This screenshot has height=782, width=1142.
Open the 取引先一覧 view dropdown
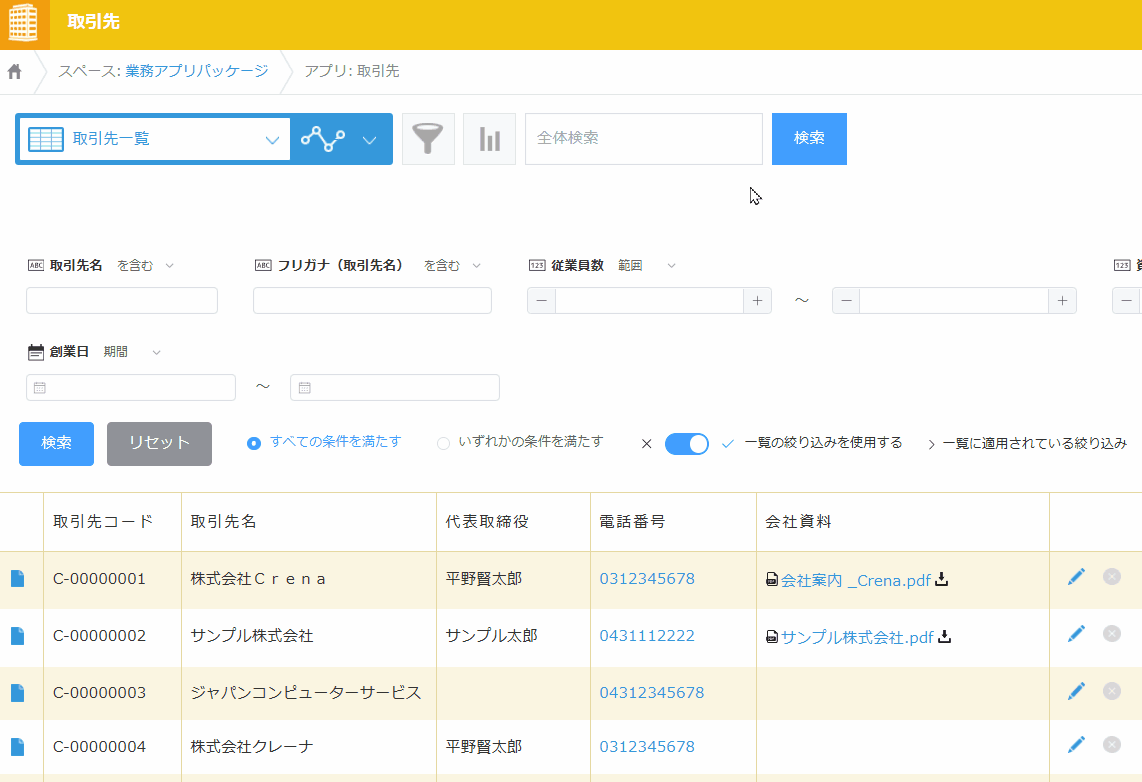click(272, 140)
